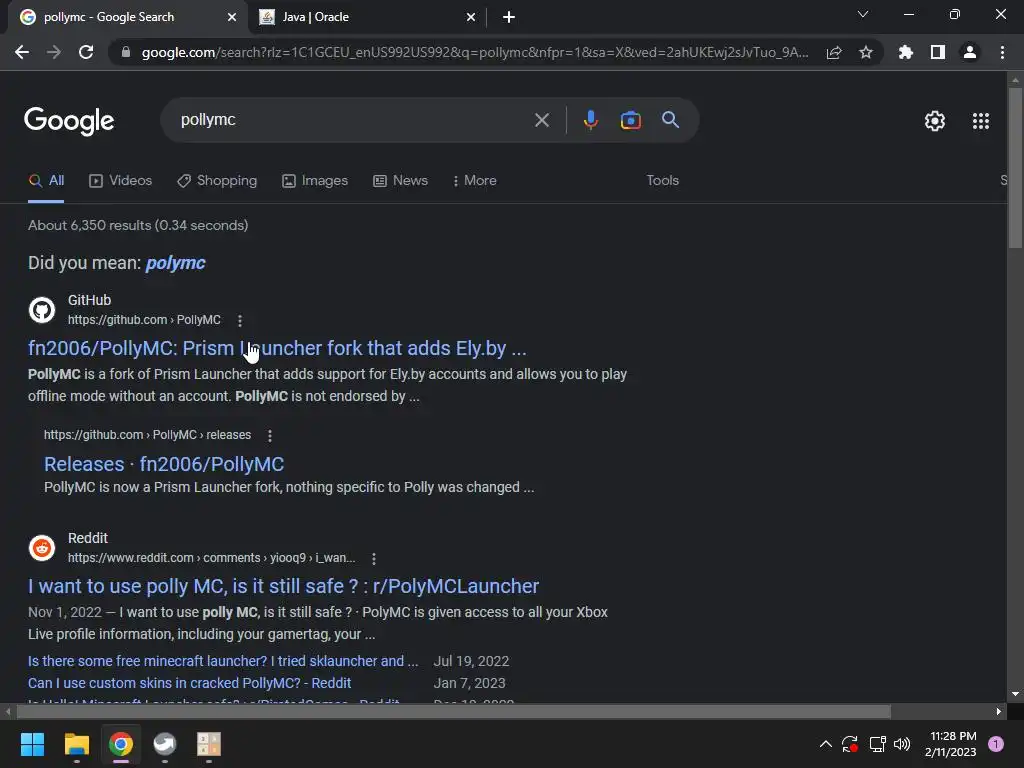1024x768 pixels.
Task: Open options for Reddit result
Action: tap(374, 559)
